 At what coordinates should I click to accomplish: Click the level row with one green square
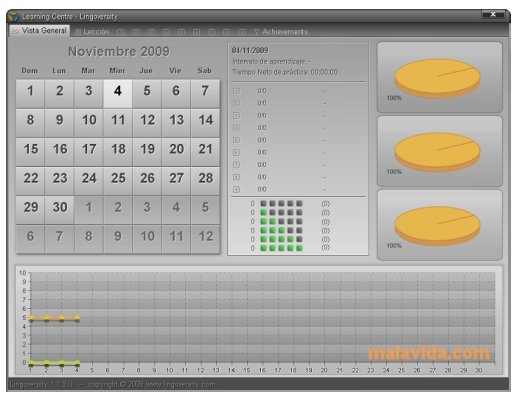(290, 212)
